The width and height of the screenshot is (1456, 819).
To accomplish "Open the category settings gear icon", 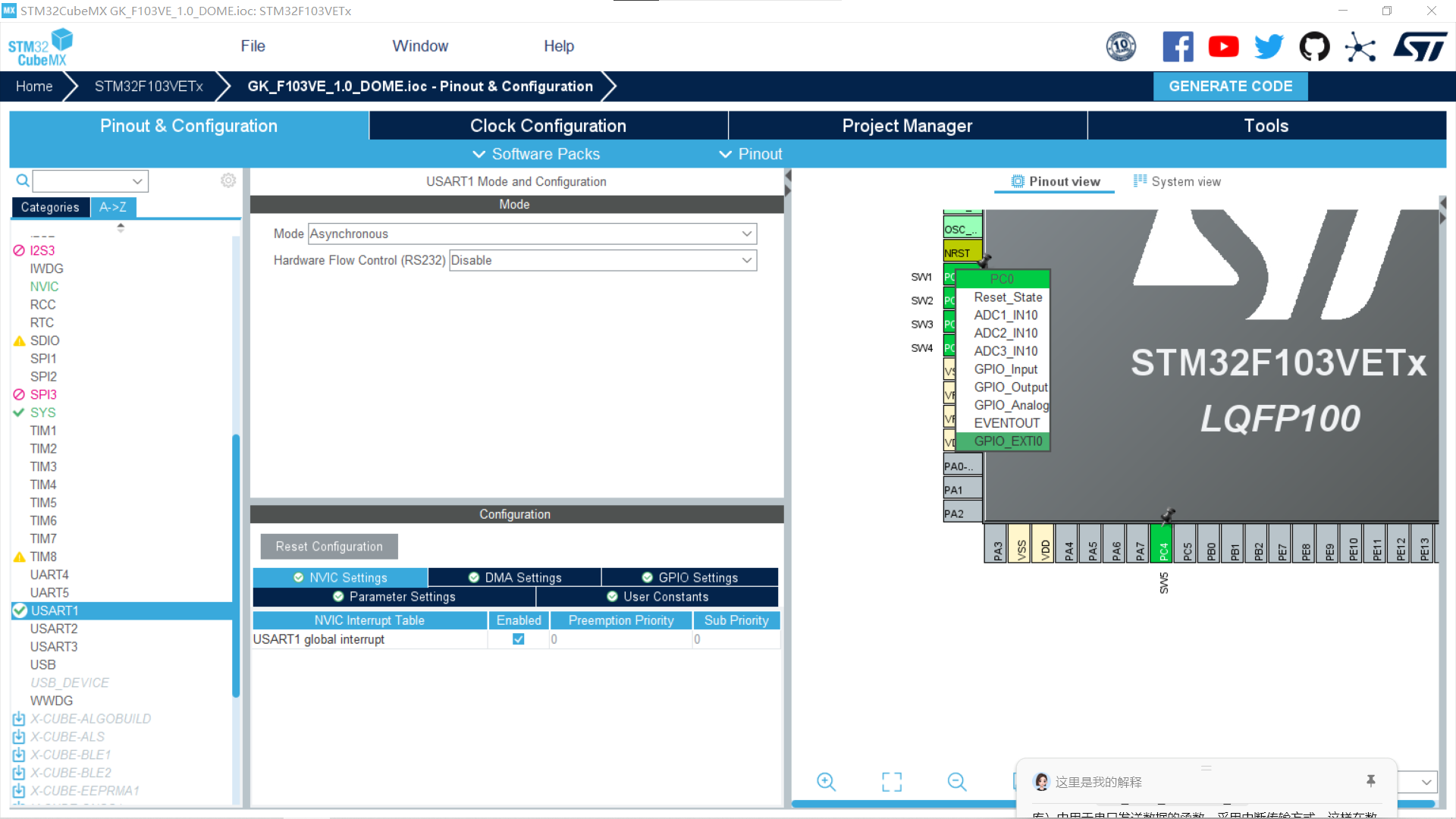I will coord(228,180).
